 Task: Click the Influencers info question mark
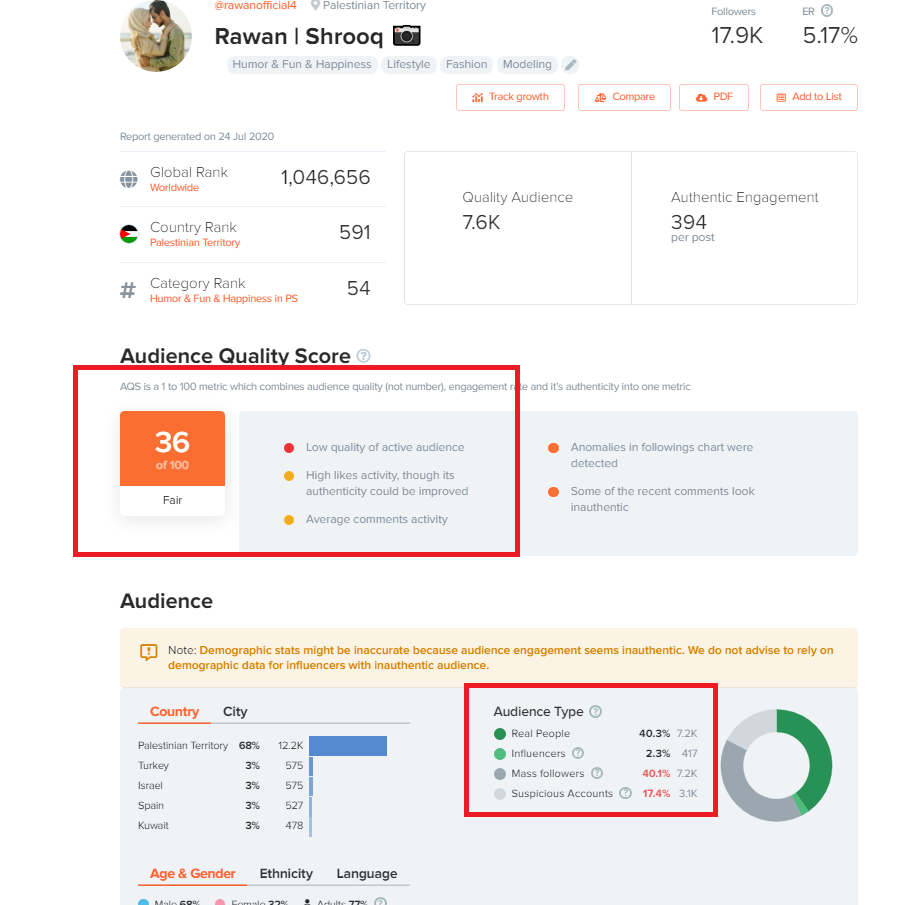tap(578, 754)
